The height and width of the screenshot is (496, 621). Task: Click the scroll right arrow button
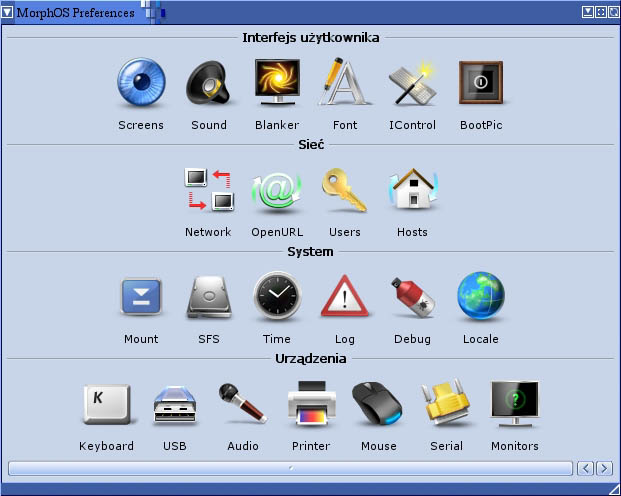coord(604,468)
